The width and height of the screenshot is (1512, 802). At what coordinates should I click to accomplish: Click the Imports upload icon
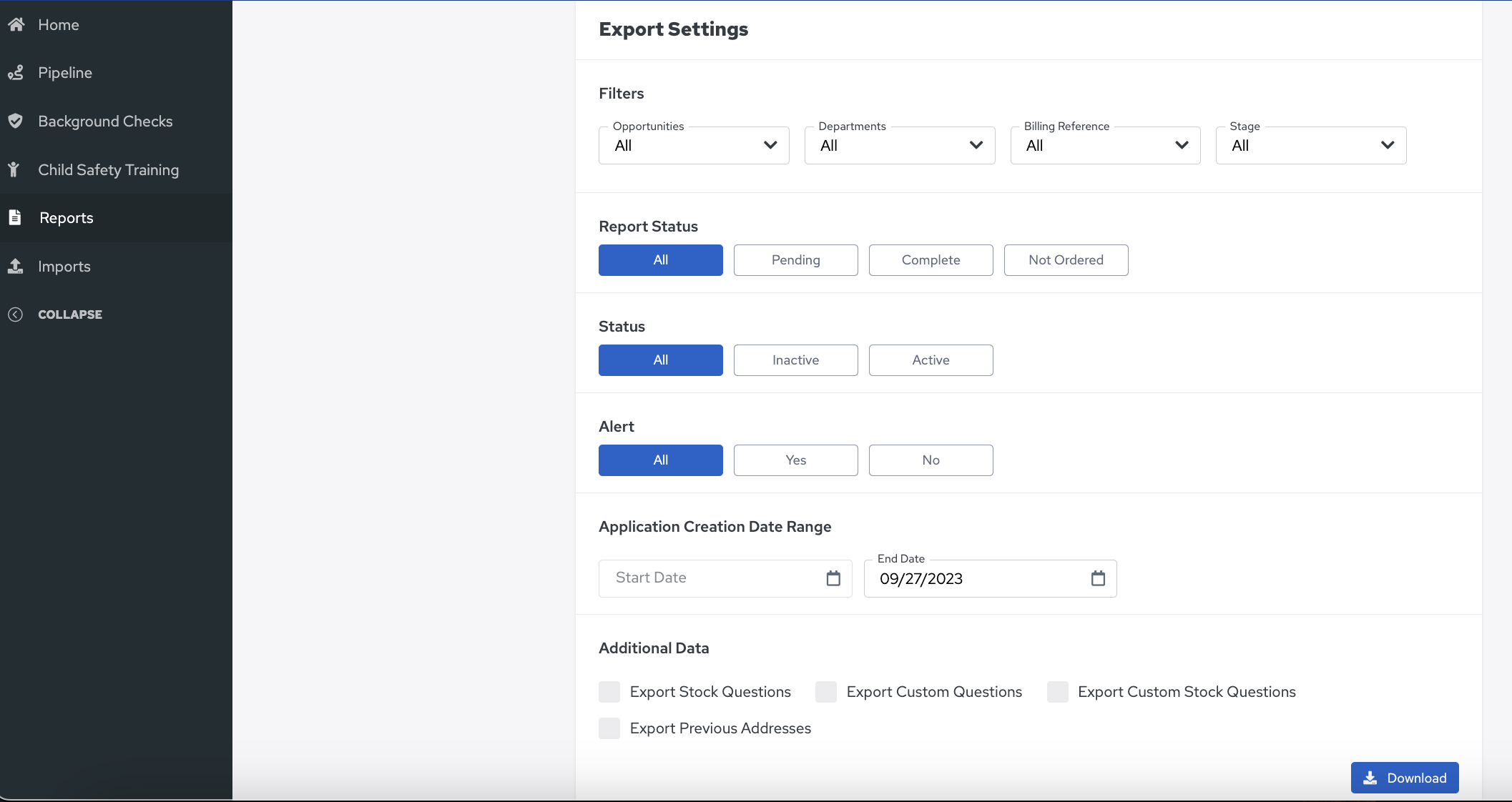(x=15, y=266)
